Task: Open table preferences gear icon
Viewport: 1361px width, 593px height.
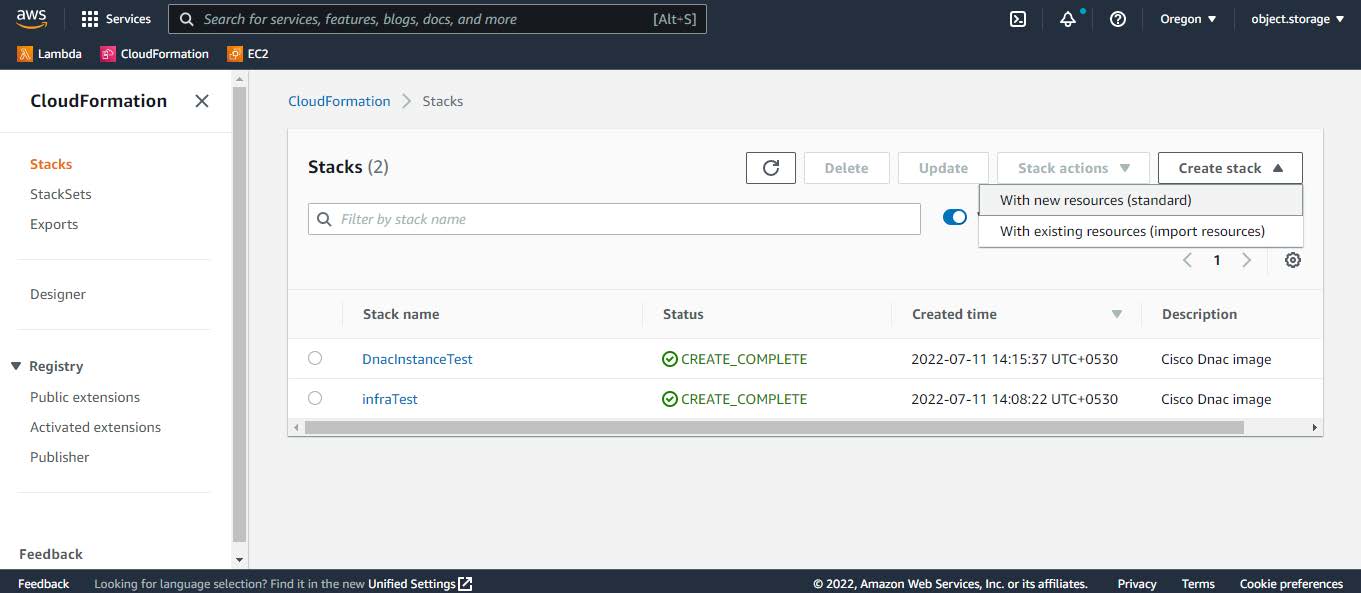Action: click(x=1293, y=260)
